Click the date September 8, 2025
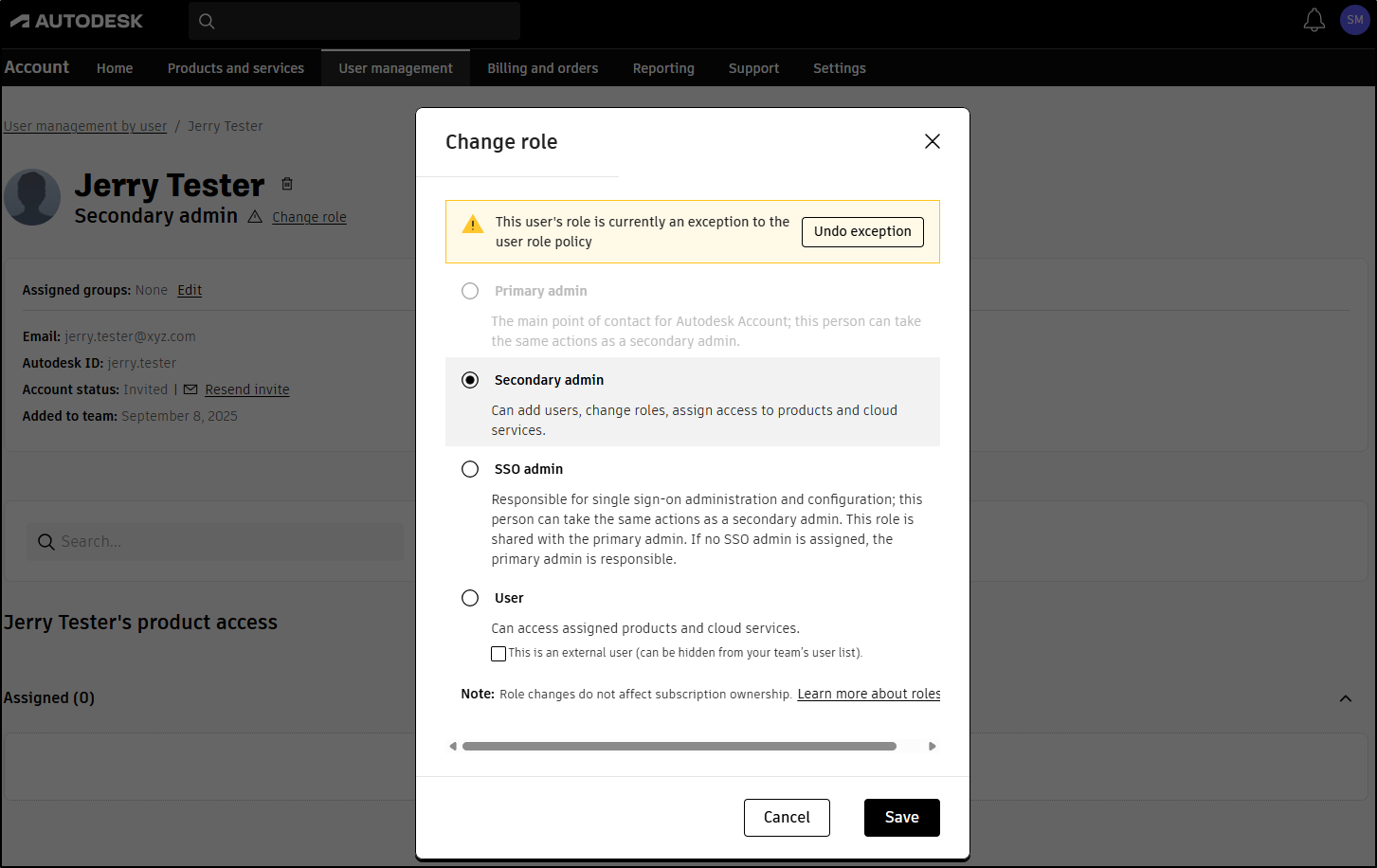Viewport: 1377px width, 868px height. 179,416
